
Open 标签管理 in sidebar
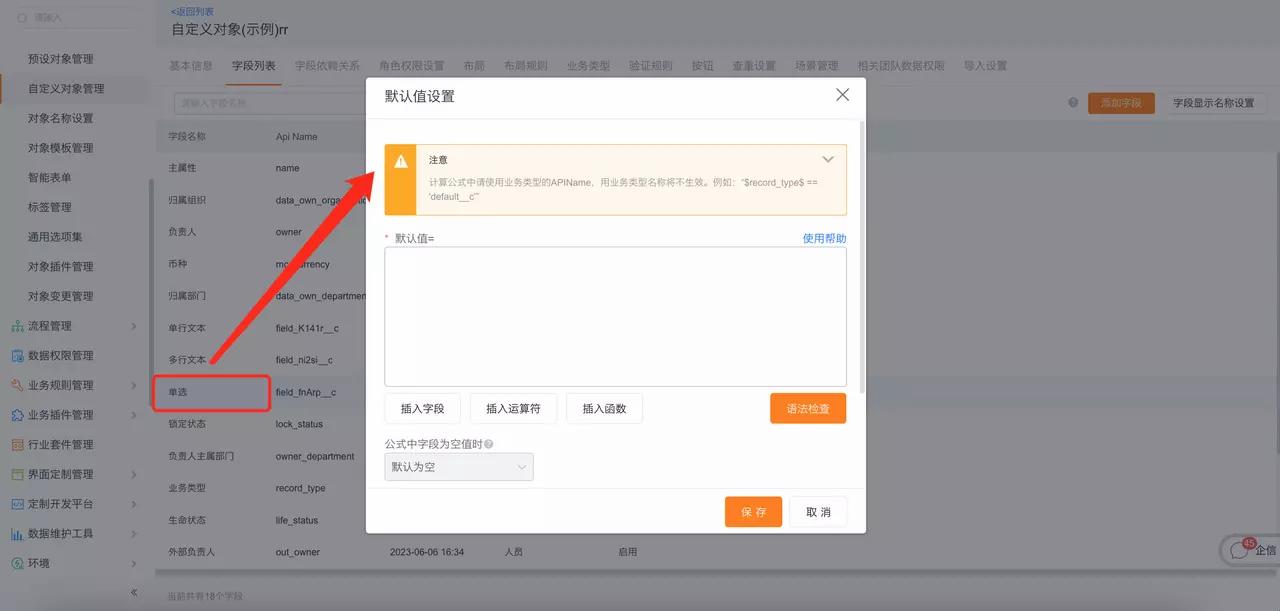tap(49, 207)
